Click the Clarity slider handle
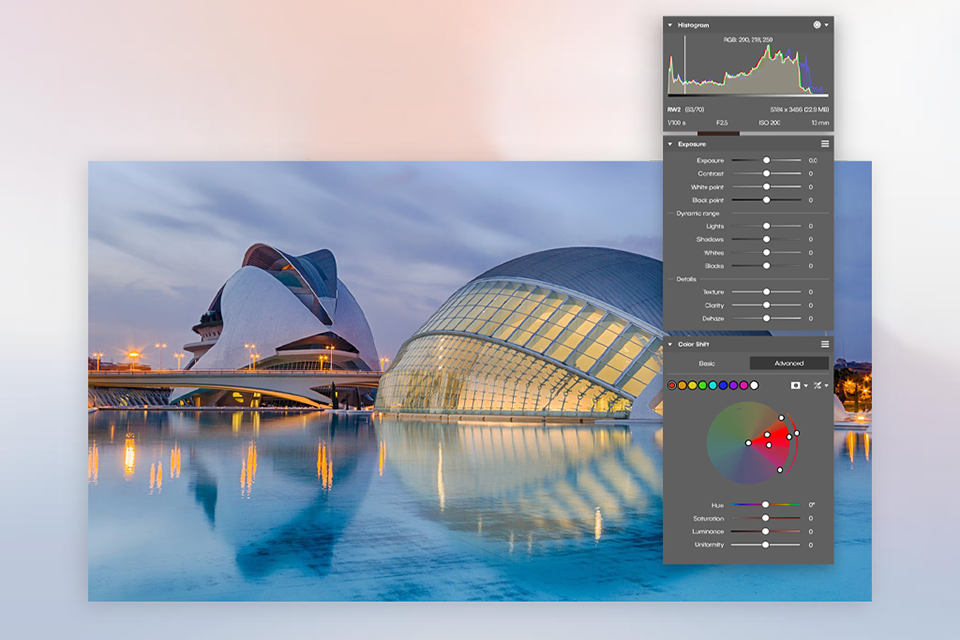The height and width of the screenshot is (640, 960). 767,305
